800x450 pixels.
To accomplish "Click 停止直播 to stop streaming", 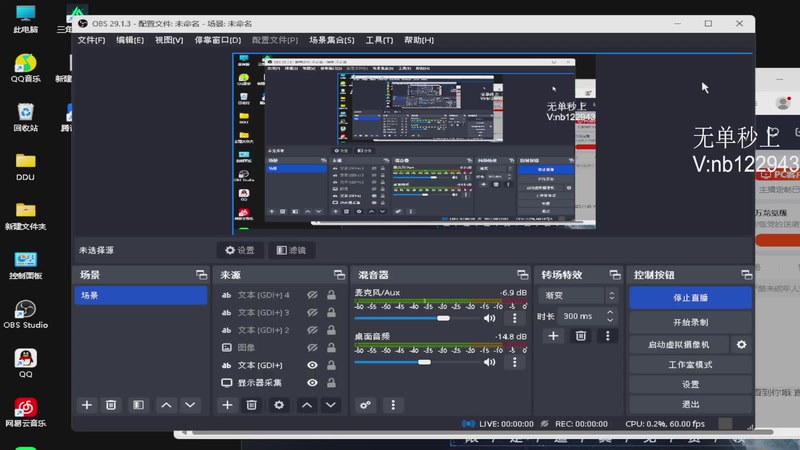I will click(x=690, y=298).
